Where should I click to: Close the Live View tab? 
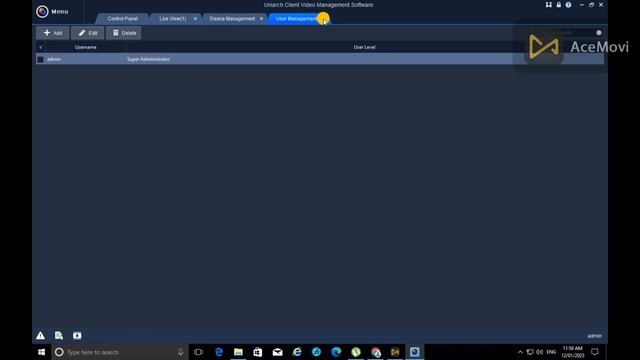pyautogui.click(x=195, y=19)
